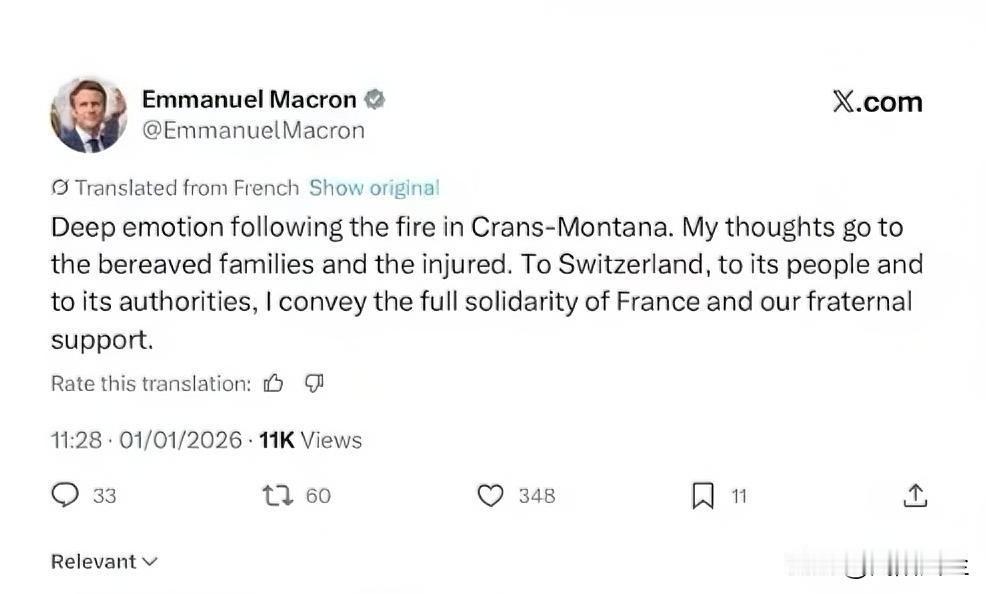The height and width of the screenshot is (594, 986).
Task: Click the "Translated from French" text
Action: [x=187, y=188]
